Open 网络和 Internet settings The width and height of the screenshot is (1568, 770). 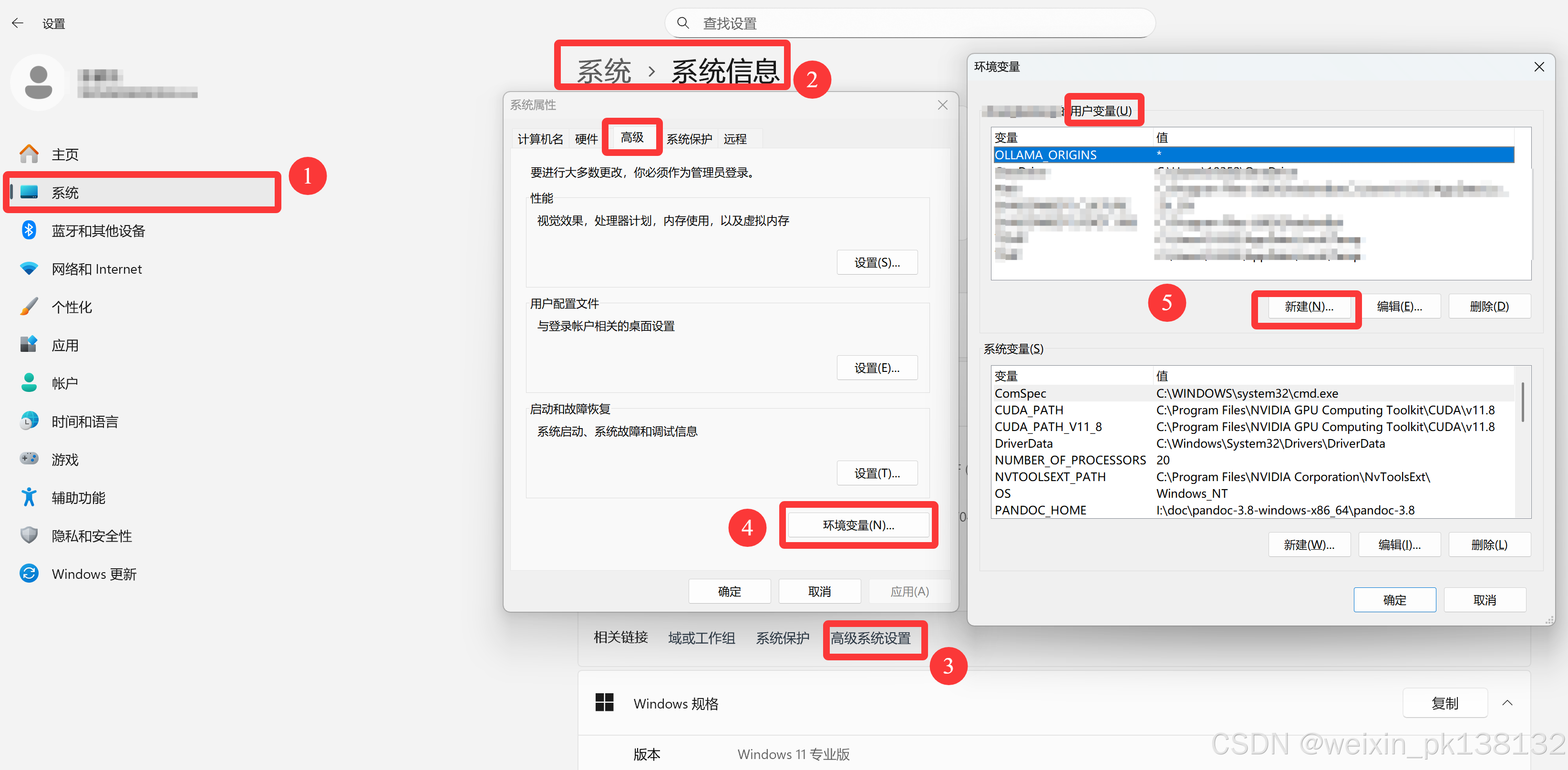(96, 268)
